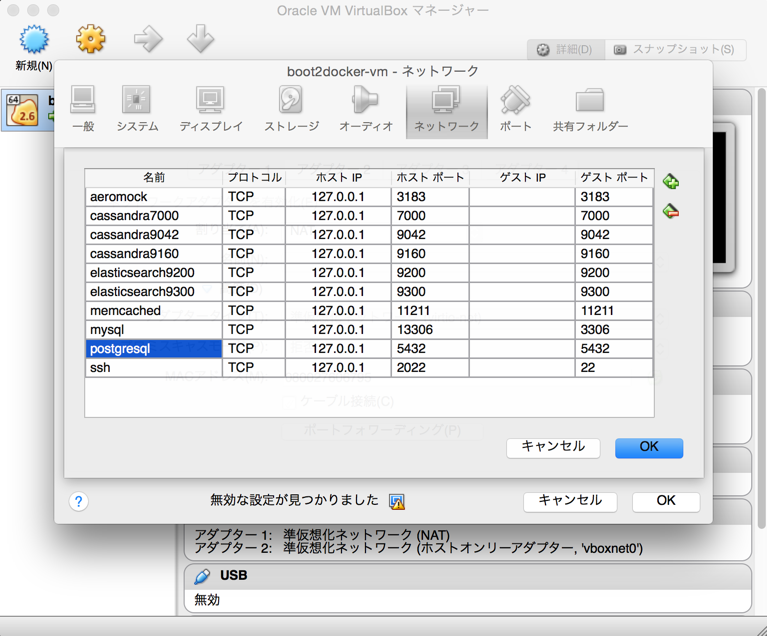Viewport: 767px width, 636px height.
Task: Select the cassandra9160 rule name
Action: tap(154, 254)
